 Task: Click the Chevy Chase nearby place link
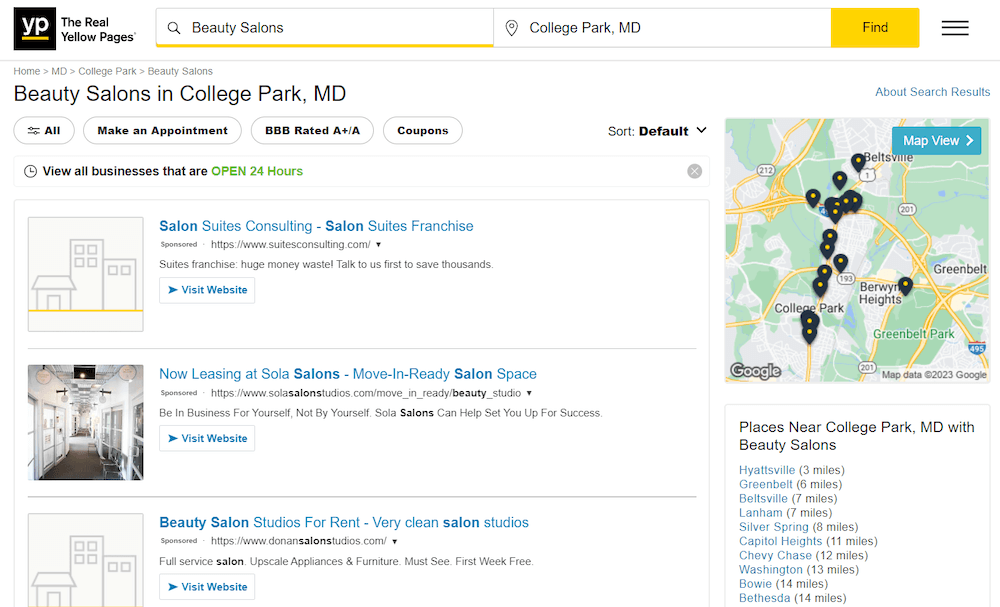click(775, 555)
